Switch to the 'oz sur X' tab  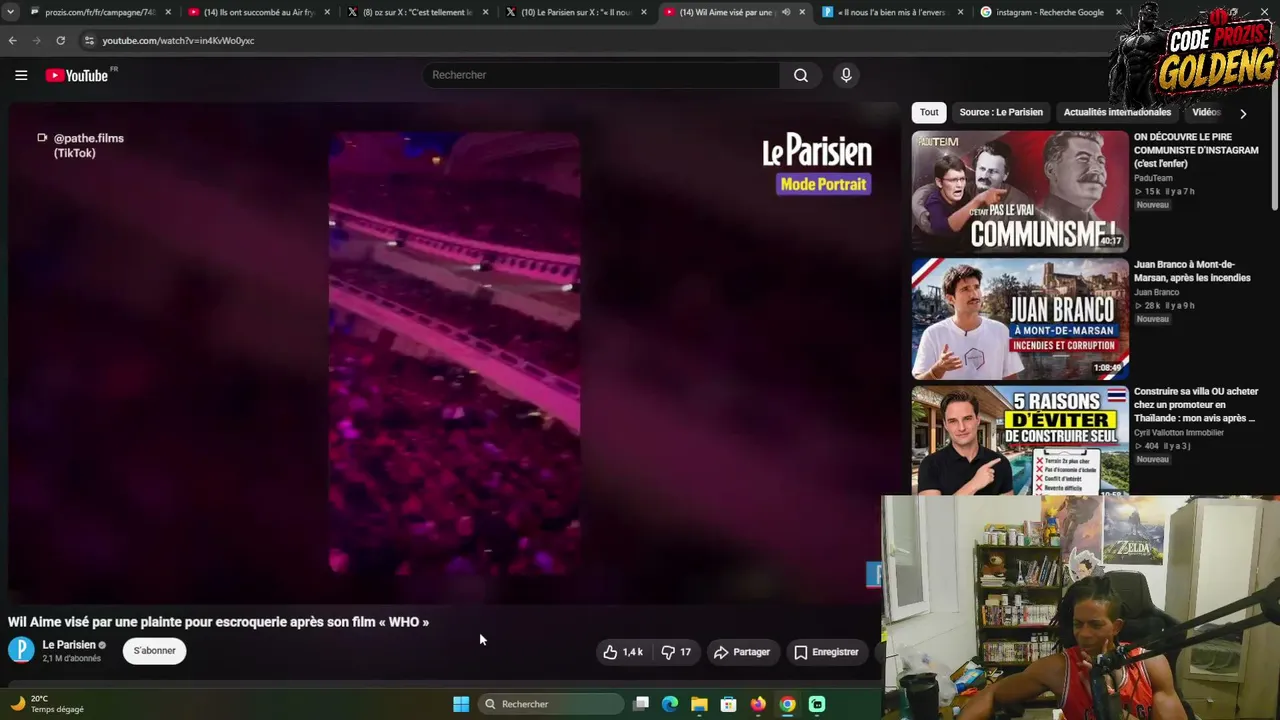click(417, 12)
